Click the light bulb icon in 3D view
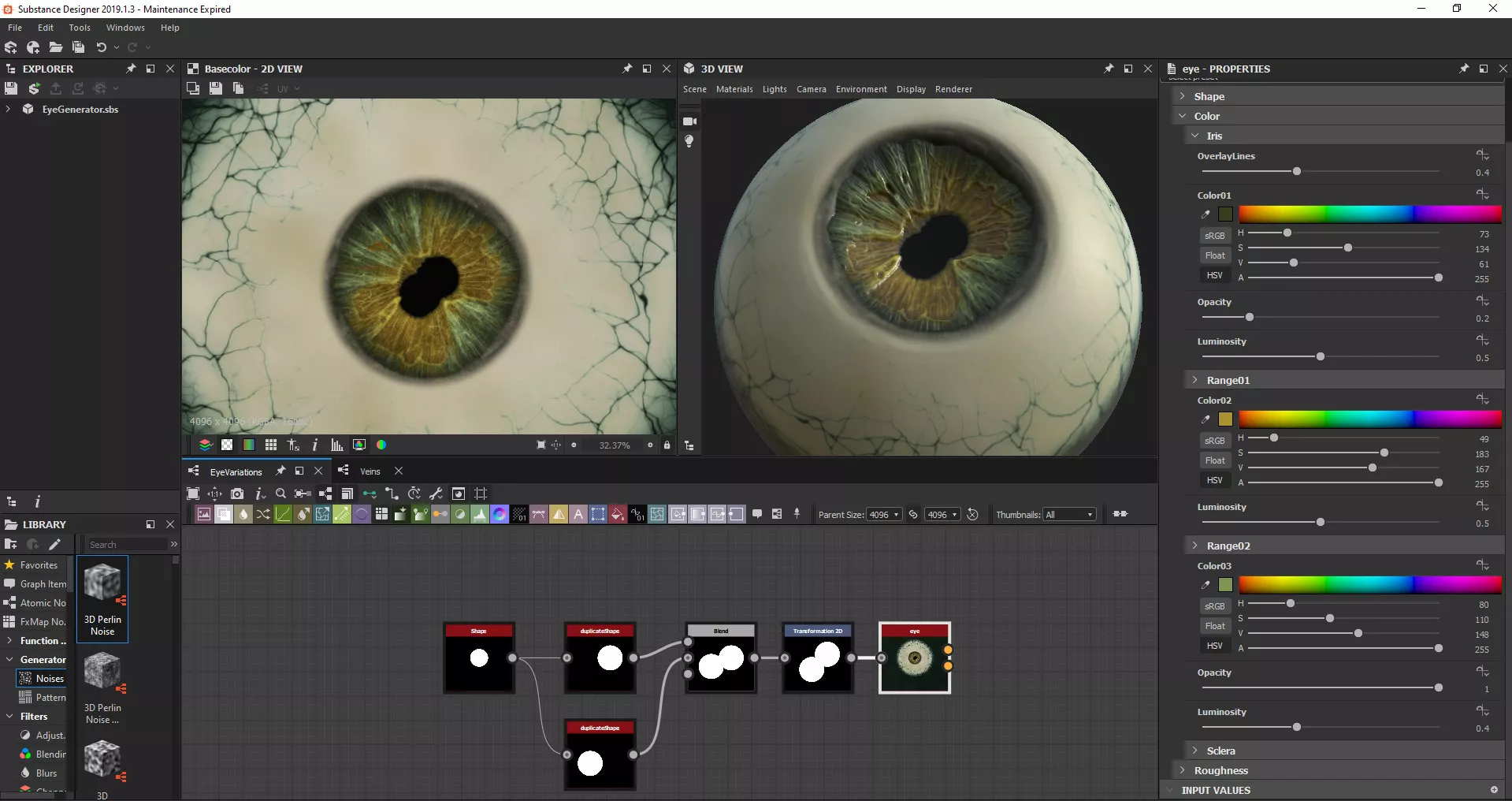The width and height of the screenshot is (1512, 801). click(x=689, y=141)
